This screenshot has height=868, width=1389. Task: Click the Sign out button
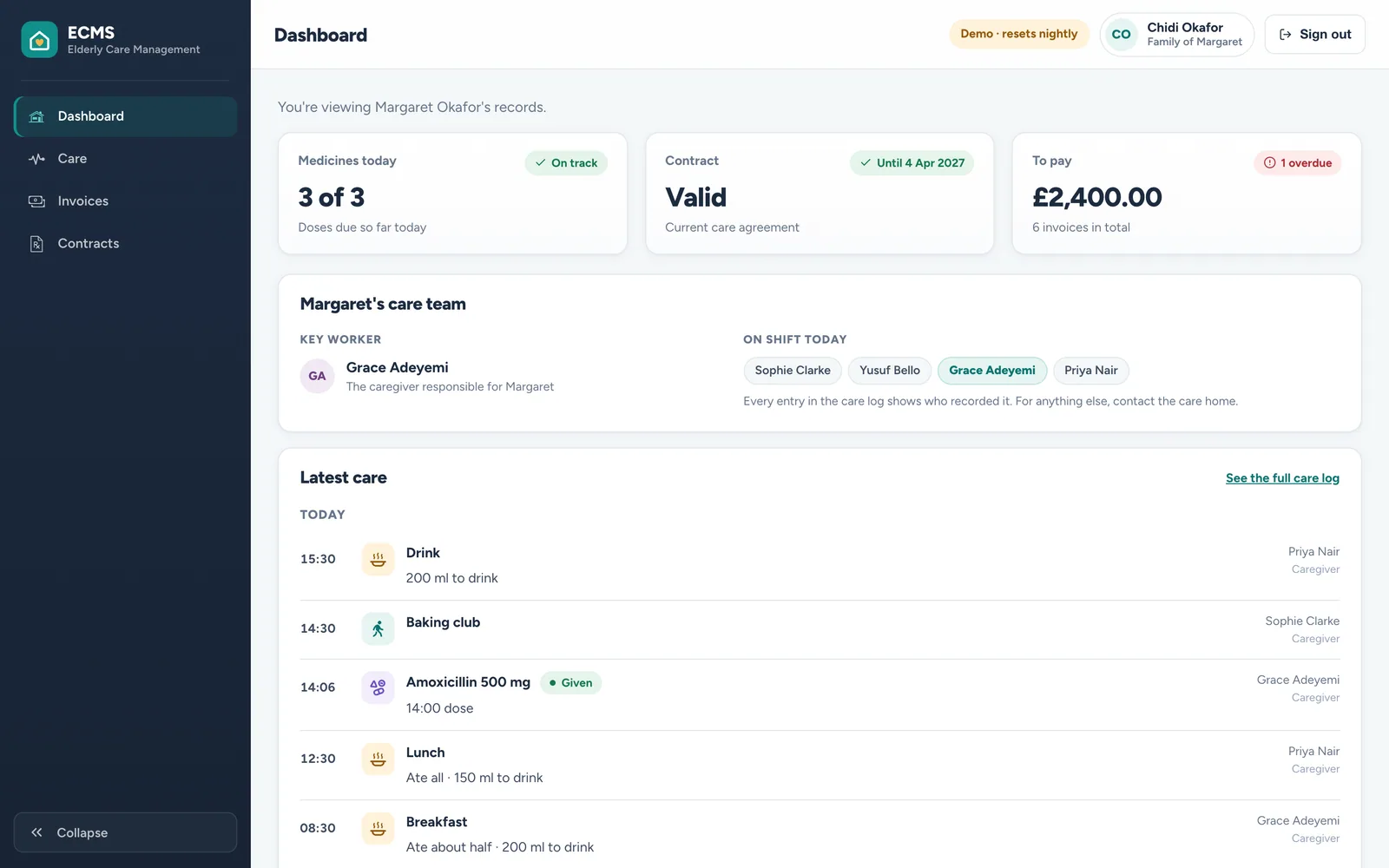[1314, 35]
